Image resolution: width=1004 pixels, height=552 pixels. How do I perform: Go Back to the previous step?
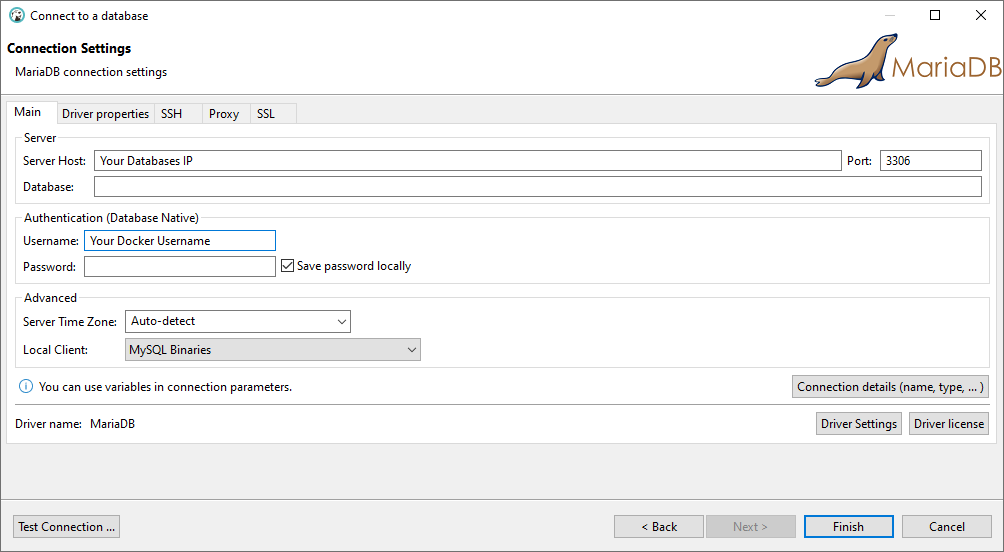(x=658, y=527)
